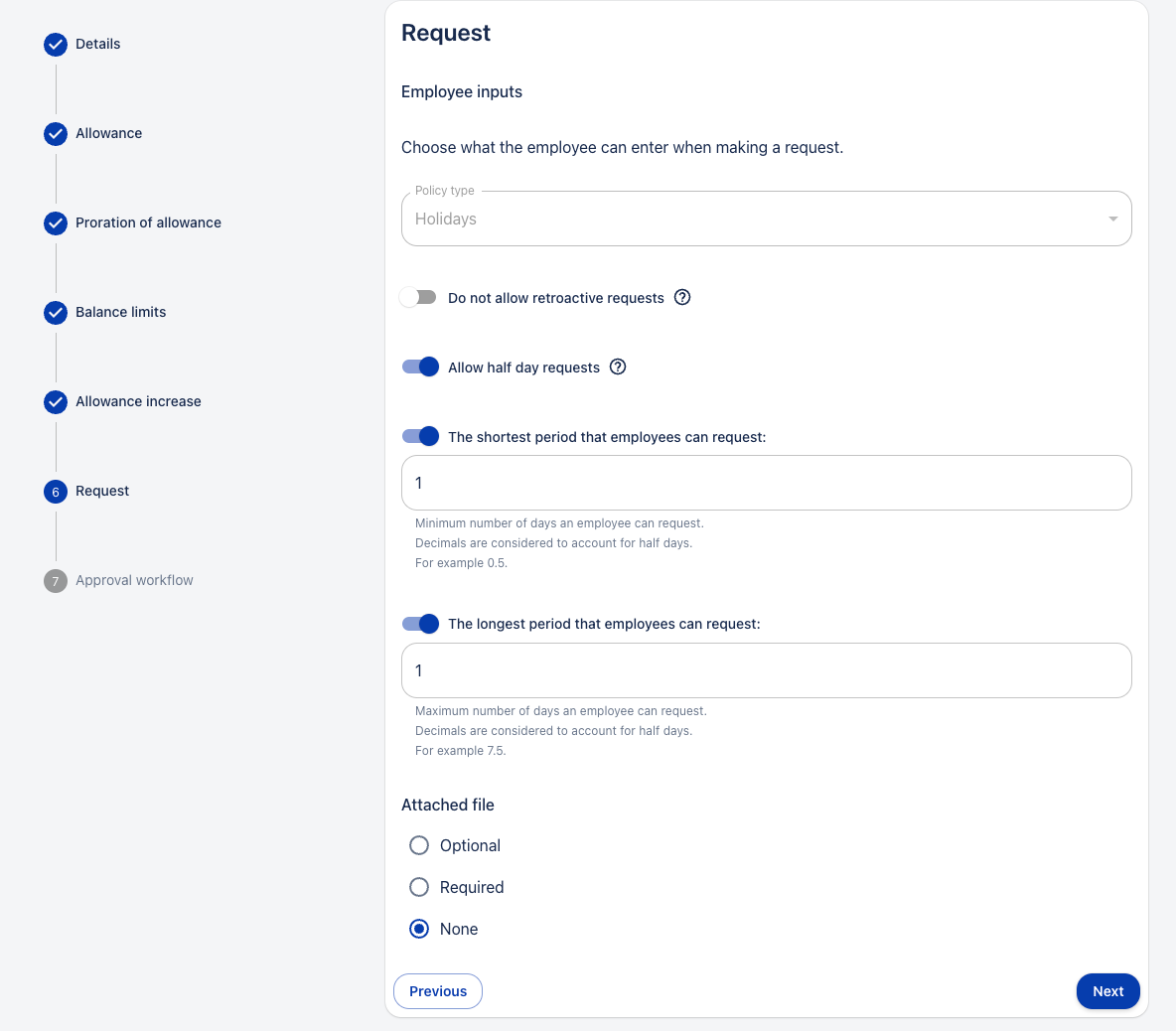The height and width of the screenshot is (1031, 1176).
Task: Click the Allowance increase checkmark icon
Action: click(56, 402)
